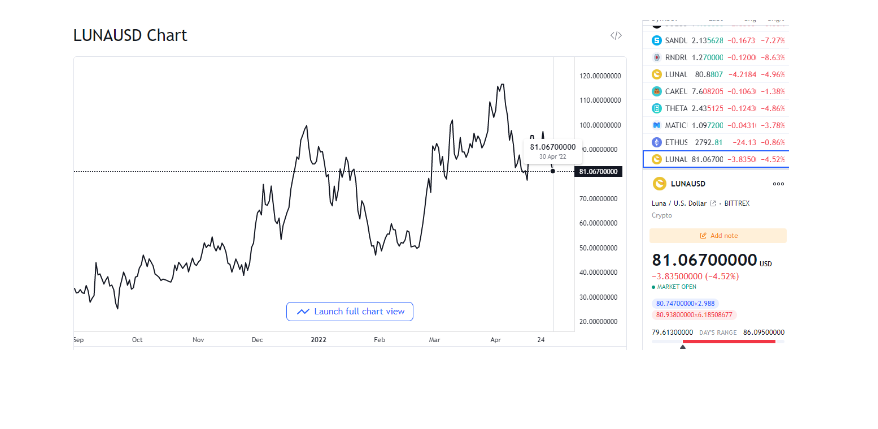Click the 2022 label on time axis
Image resolution: width=878 pixels, height=429 pixels.
pos(318,340)
